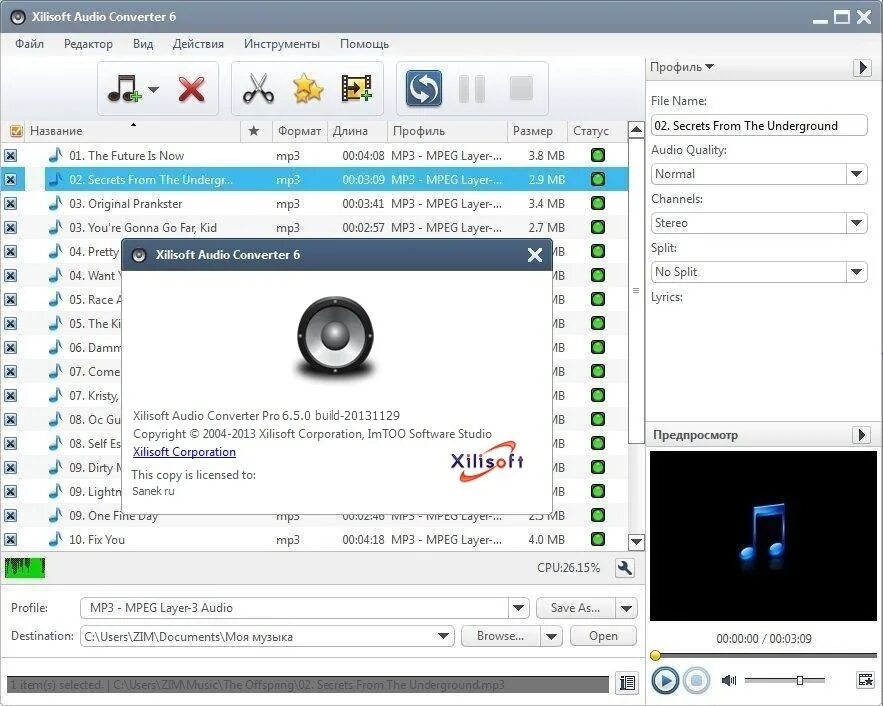The width and height of the screenshot is (883, 706).
Task: Click the snapshot icon in preview panel
Action: click(x=866, y=680)
